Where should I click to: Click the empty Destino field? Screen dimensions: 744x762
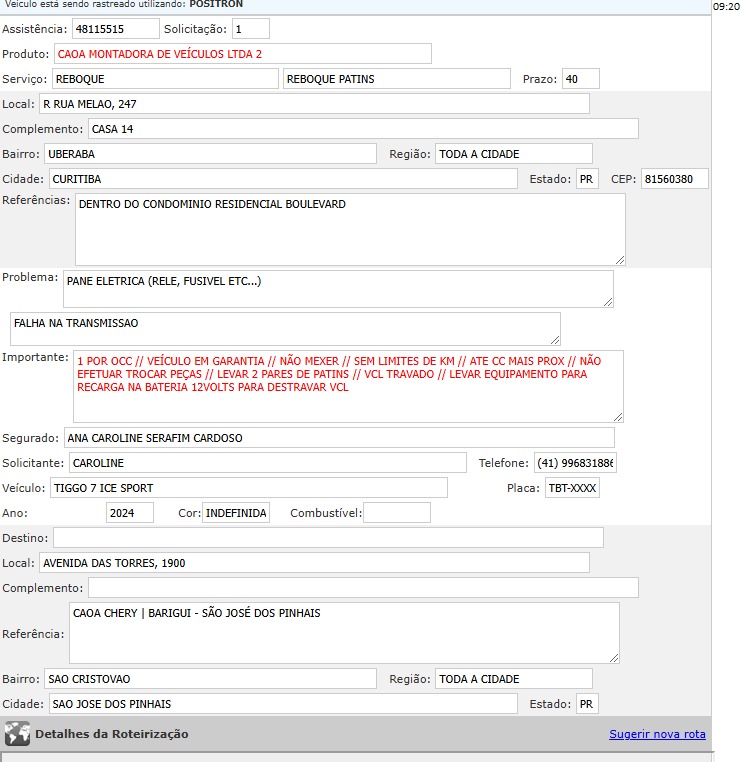coord(328,538)
